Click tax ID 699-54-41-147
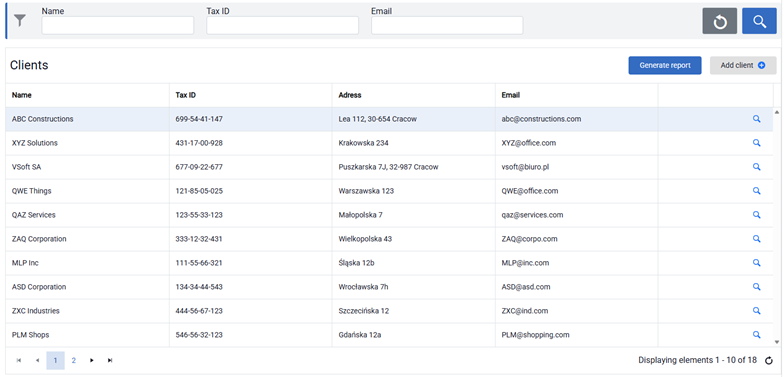 coord(199,119)
